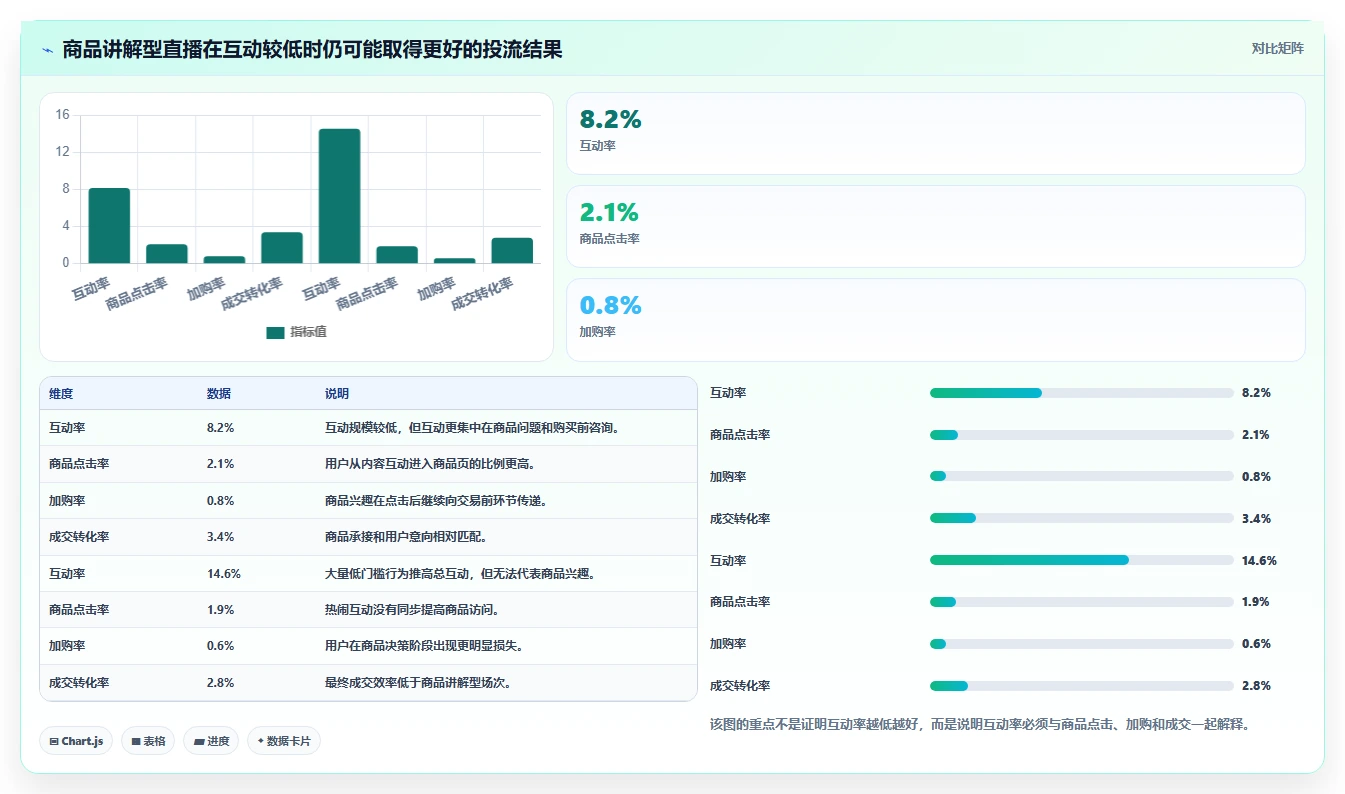Click the 14.6% progress bar
The image size is (1345, 794).
tap(1081, 560)
